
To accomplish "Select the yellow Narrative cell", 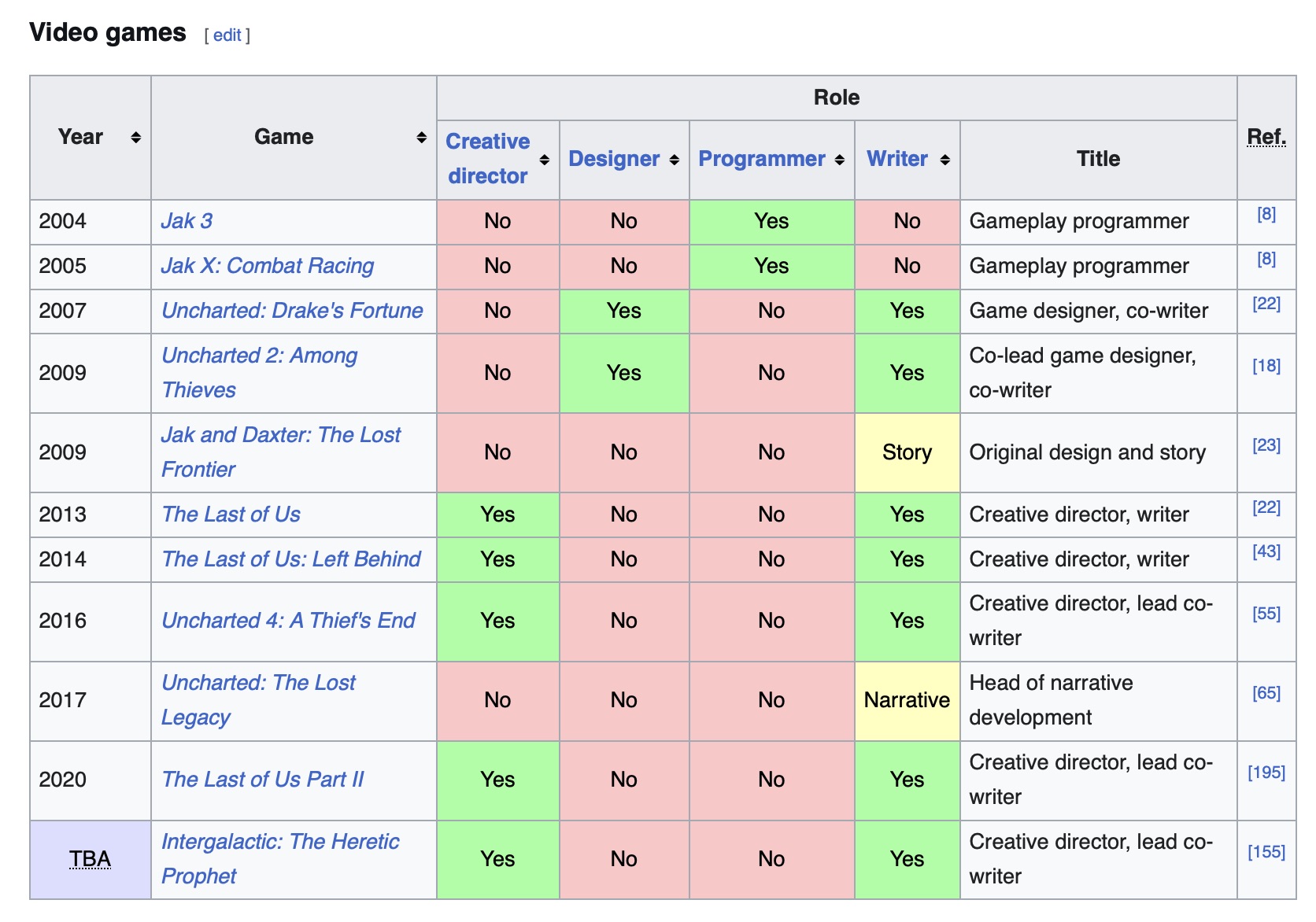I will coord(907,700).
